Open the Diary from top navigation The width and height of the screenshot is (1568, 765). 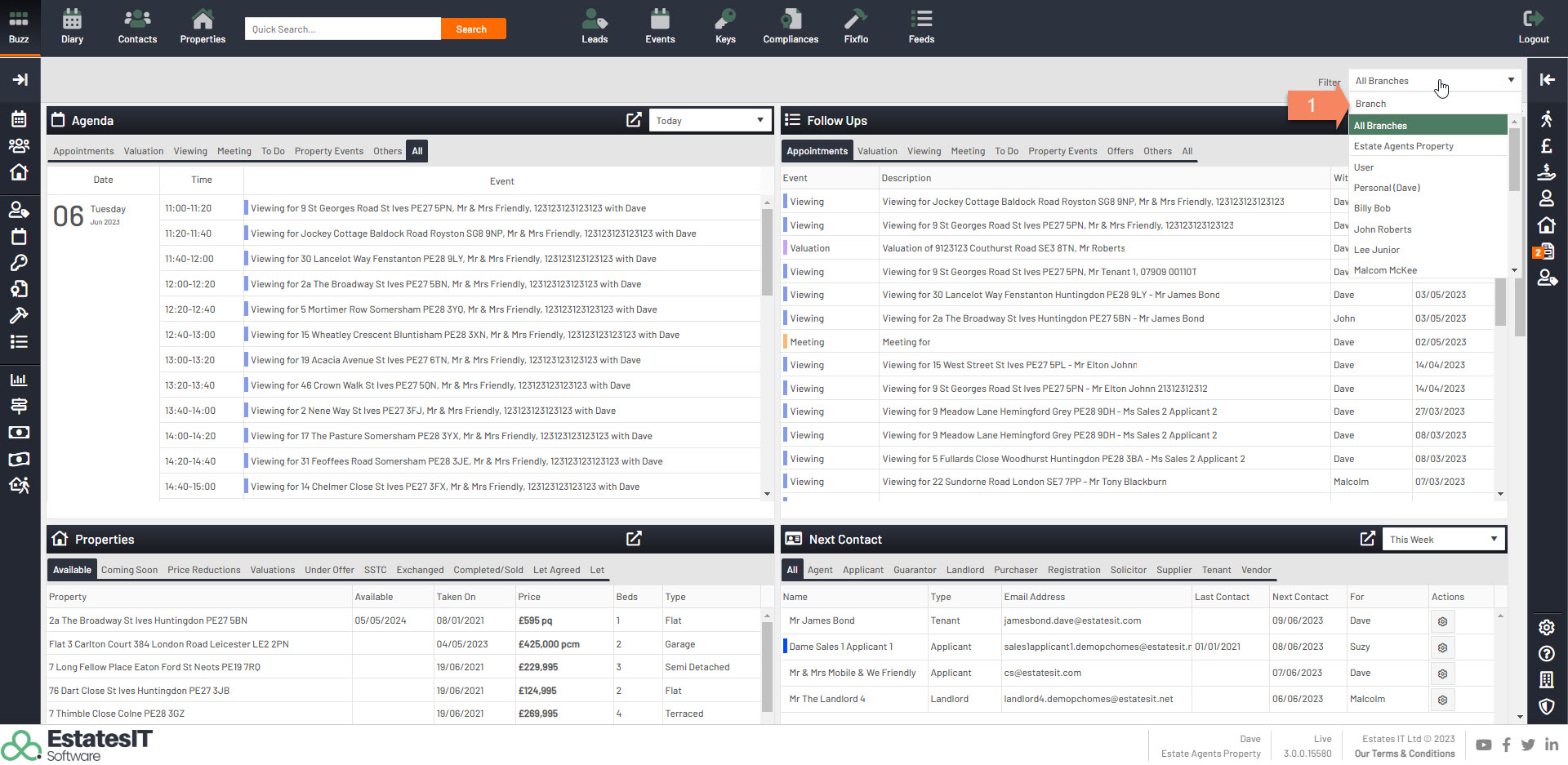click(72, 27)
